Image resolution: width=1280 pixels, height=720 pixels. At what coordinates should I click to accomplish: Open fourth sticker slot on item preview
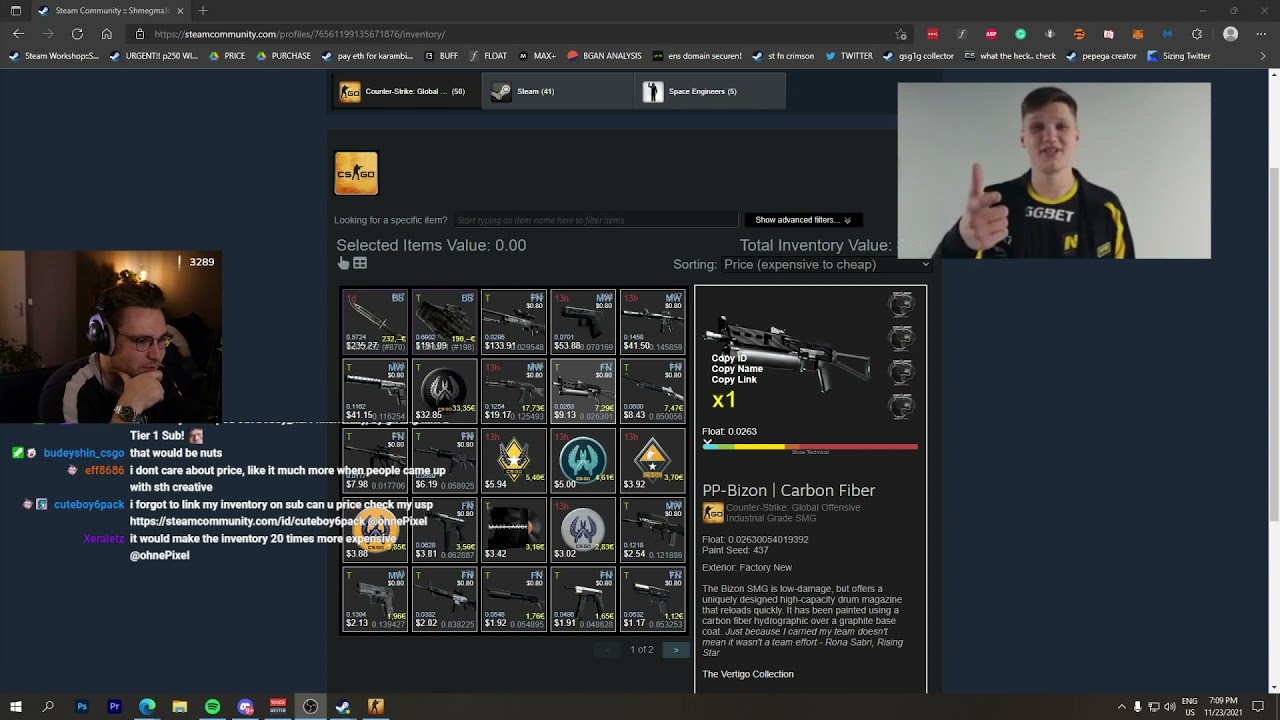click(x=902, y=406)
